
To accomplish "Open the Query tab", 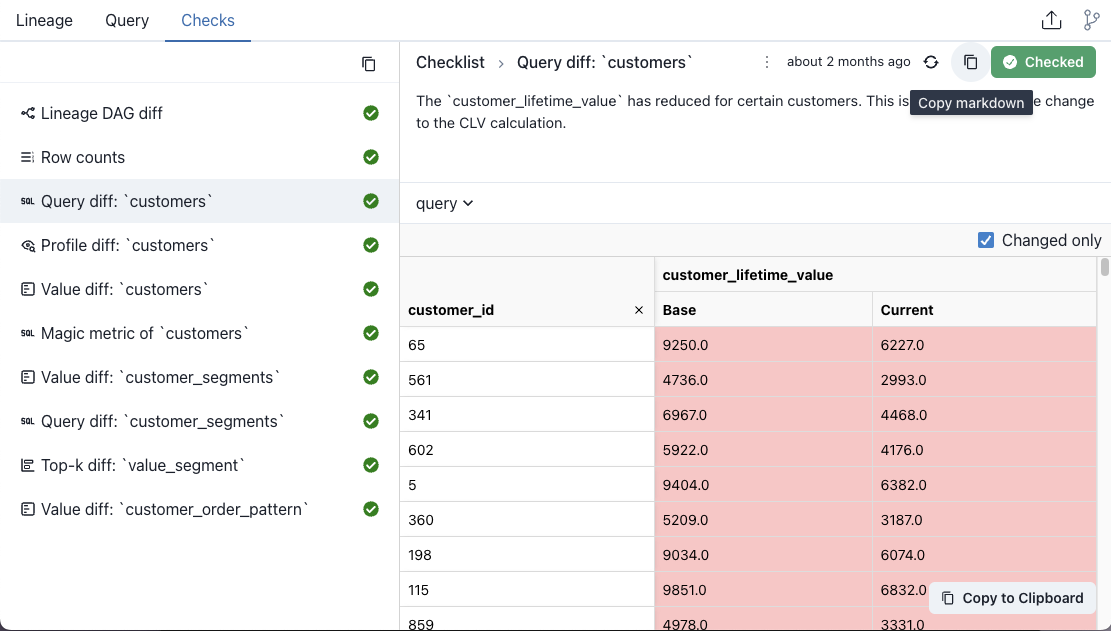I will point(127,20).
